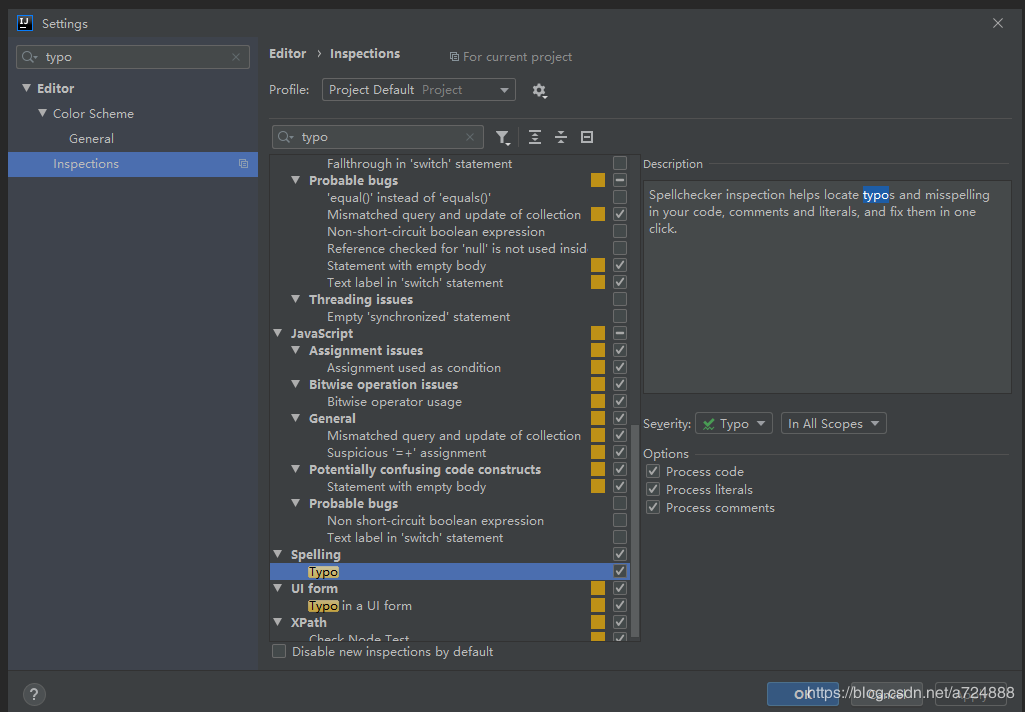Screen dimensions: 1025x712
Task: Enable Disable new inspections by default
Action: point(279,651)
